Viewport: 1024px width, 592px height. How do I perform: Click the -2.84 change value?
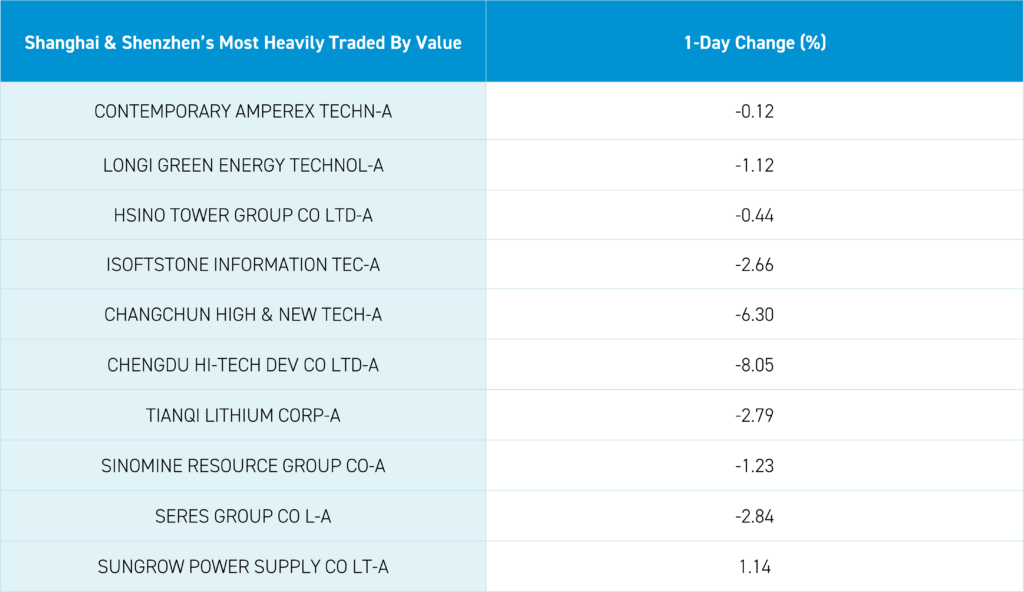754,516
